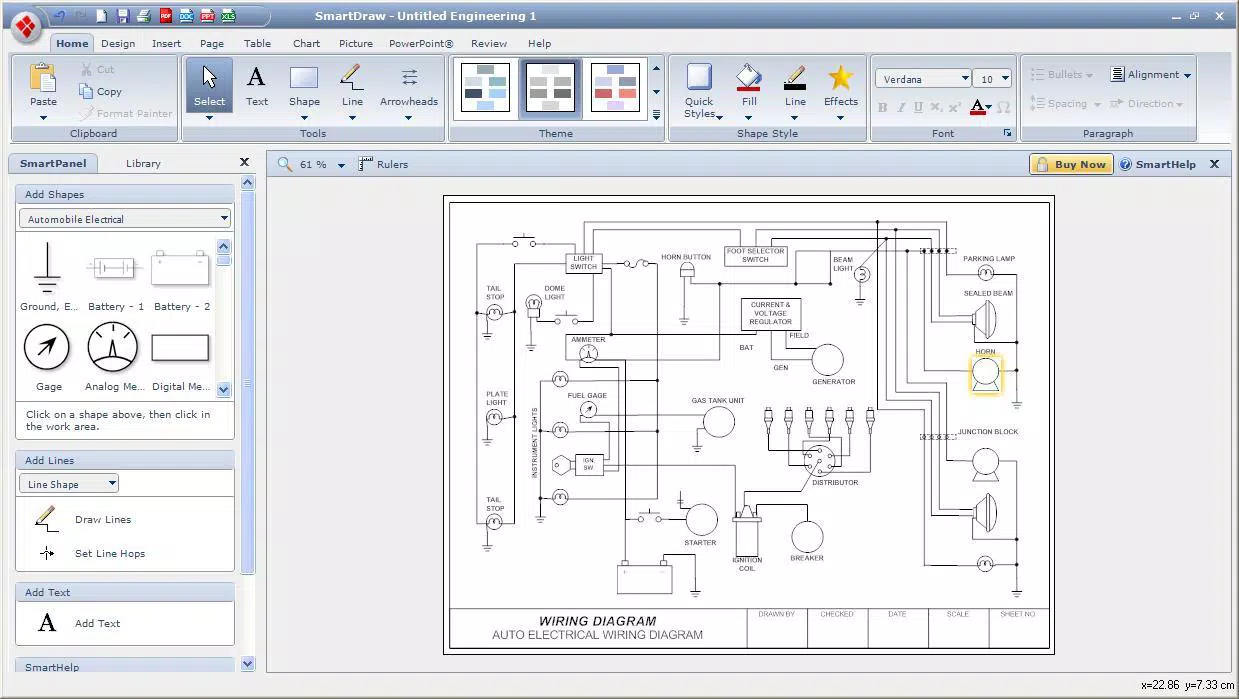Switch to the Page ribbon tab

tap(211, 43)
